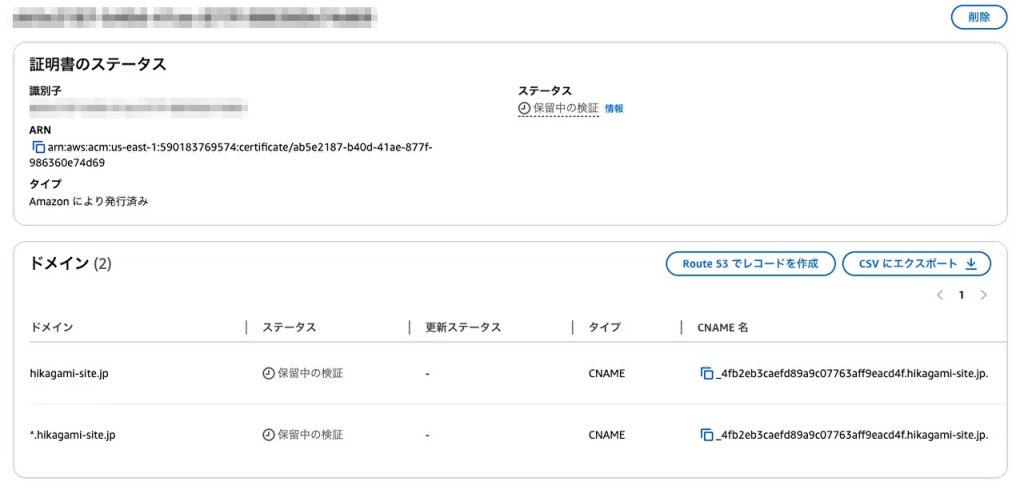Click the 更新ステータス column header
Screen dimensions: 1024x490
click(x=463, y=327)
